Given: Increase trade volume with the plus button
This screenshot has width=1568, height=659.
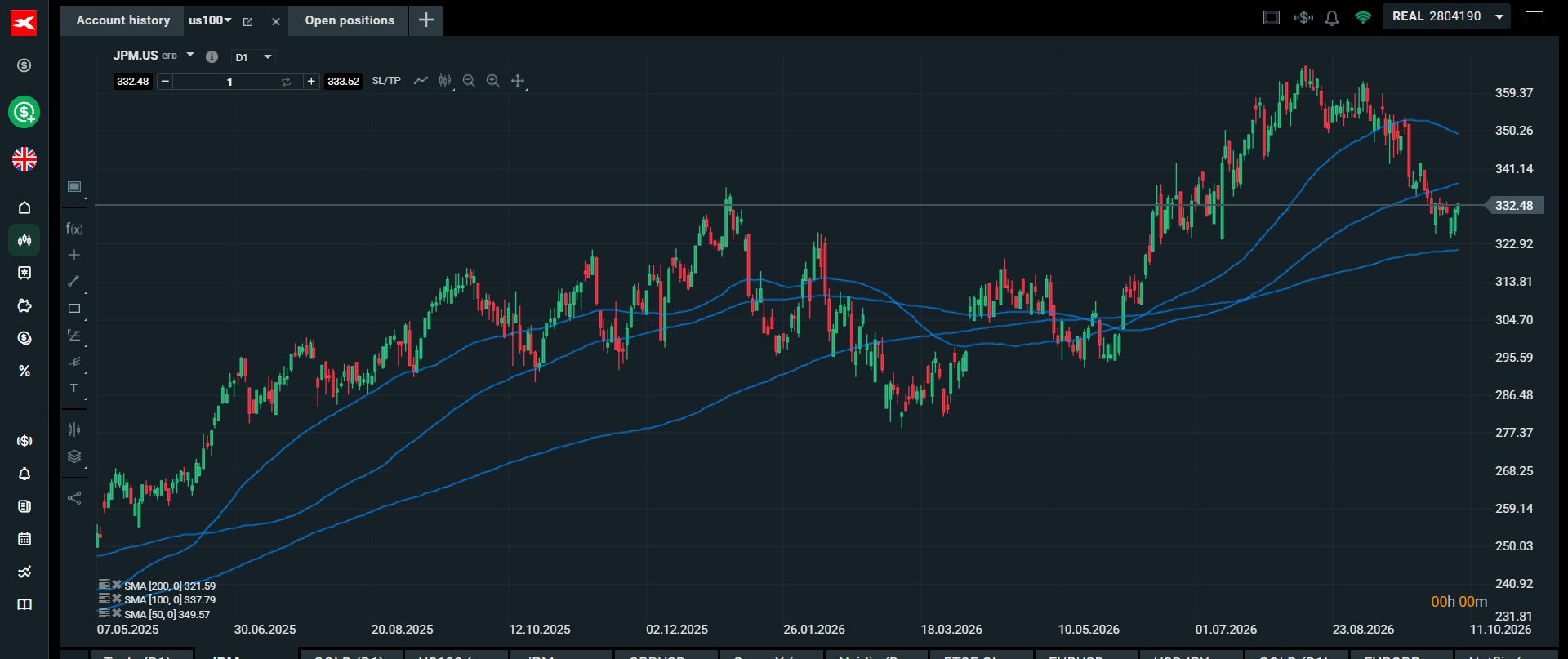Looking at the screenshot, I should [x=311, y=82].
